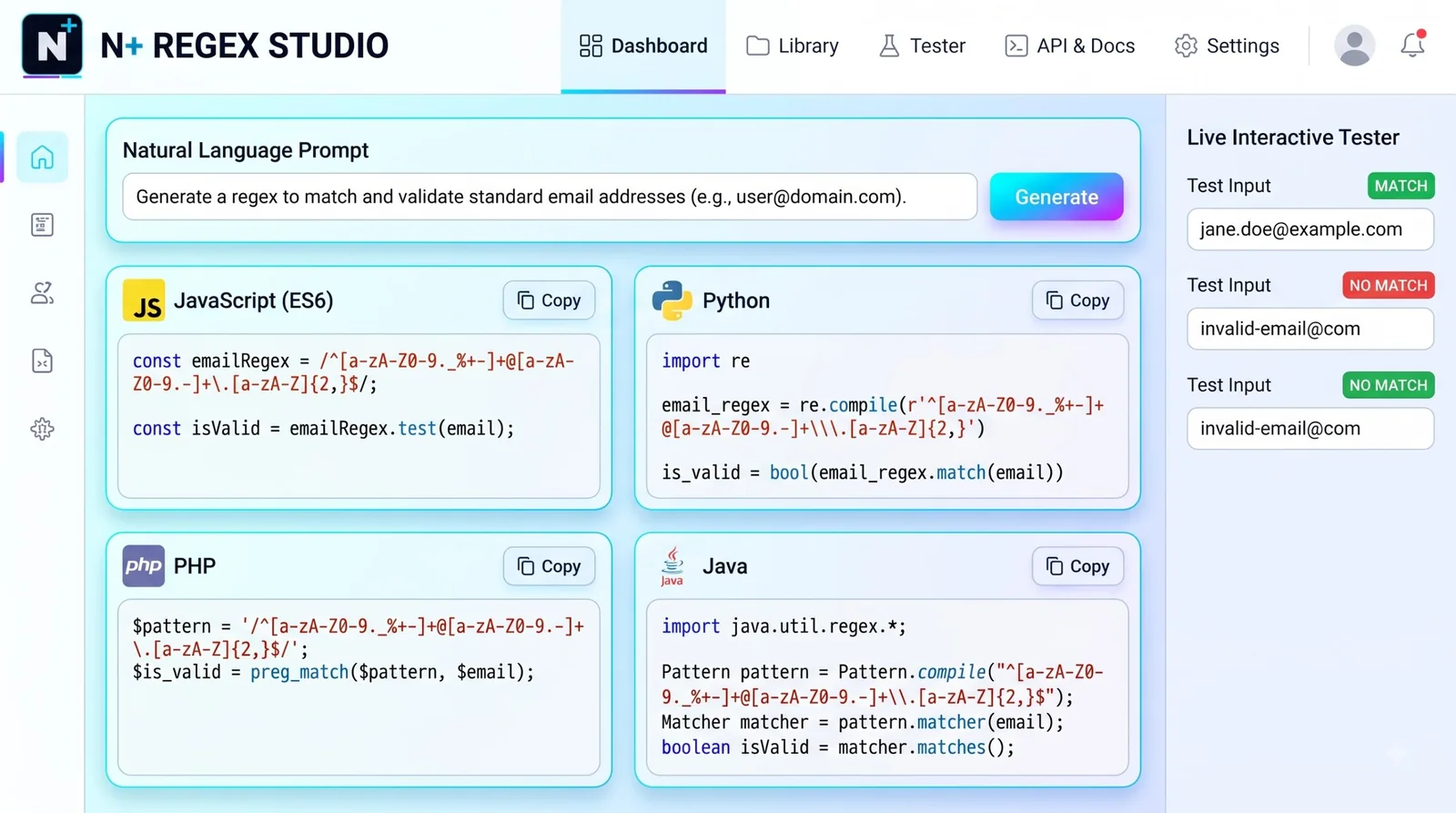
Task: Click the jane.doe@example.com test input
Action: [1310, 229]
